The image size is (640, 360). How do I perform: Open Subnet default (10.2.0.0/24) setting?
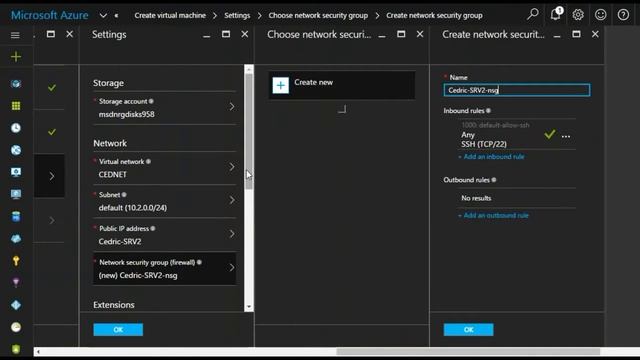(165, 202)
